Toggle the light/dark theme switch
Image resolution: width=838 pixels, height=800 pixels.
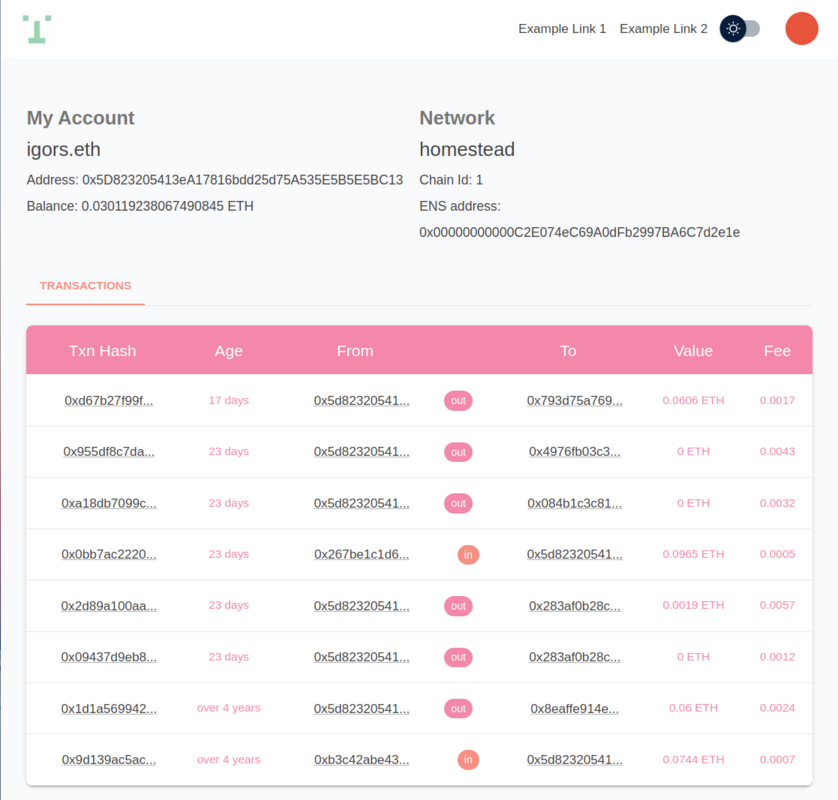[740, 28]
